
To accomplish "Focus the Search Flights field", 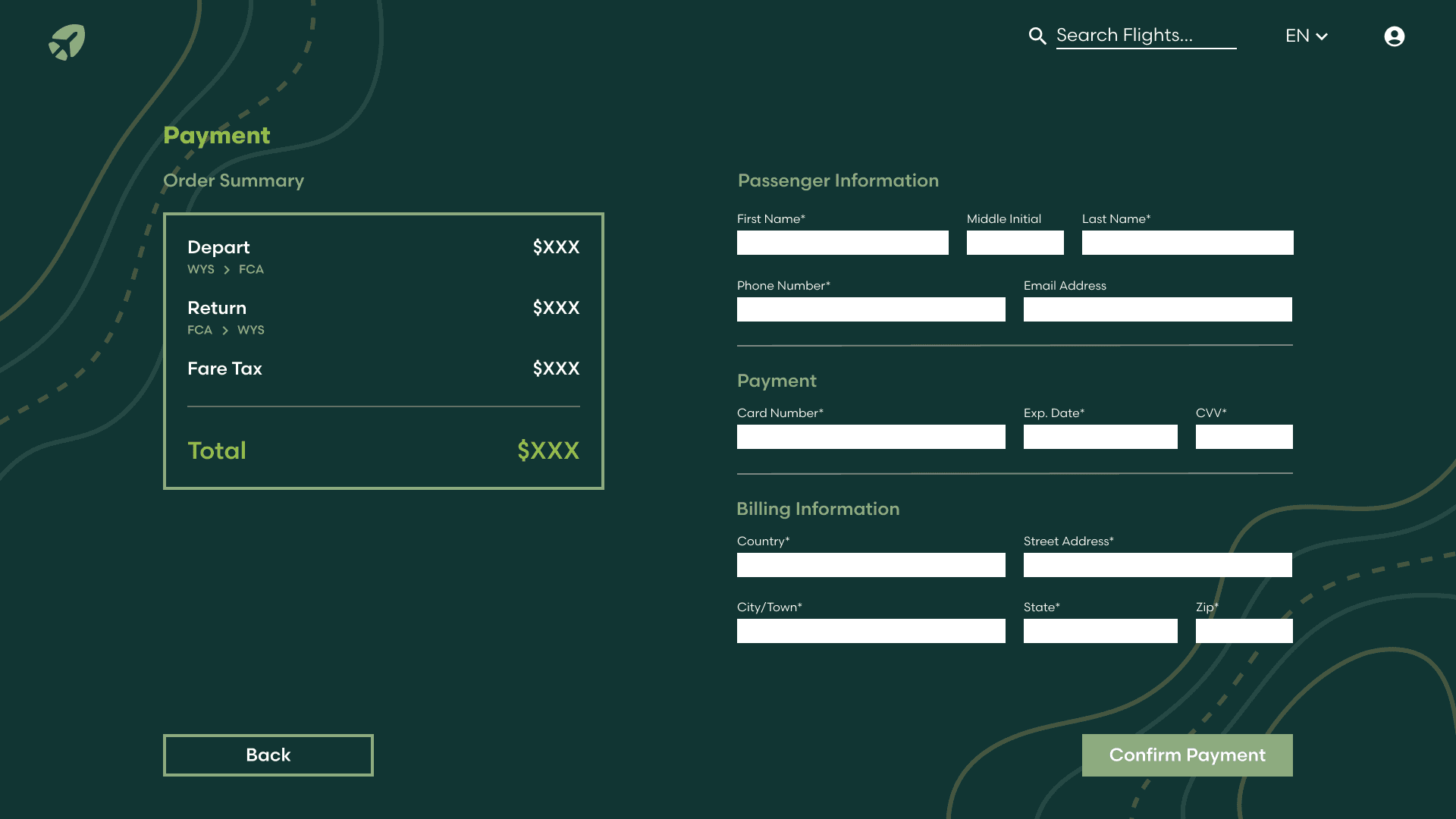I will (1145, 36).
